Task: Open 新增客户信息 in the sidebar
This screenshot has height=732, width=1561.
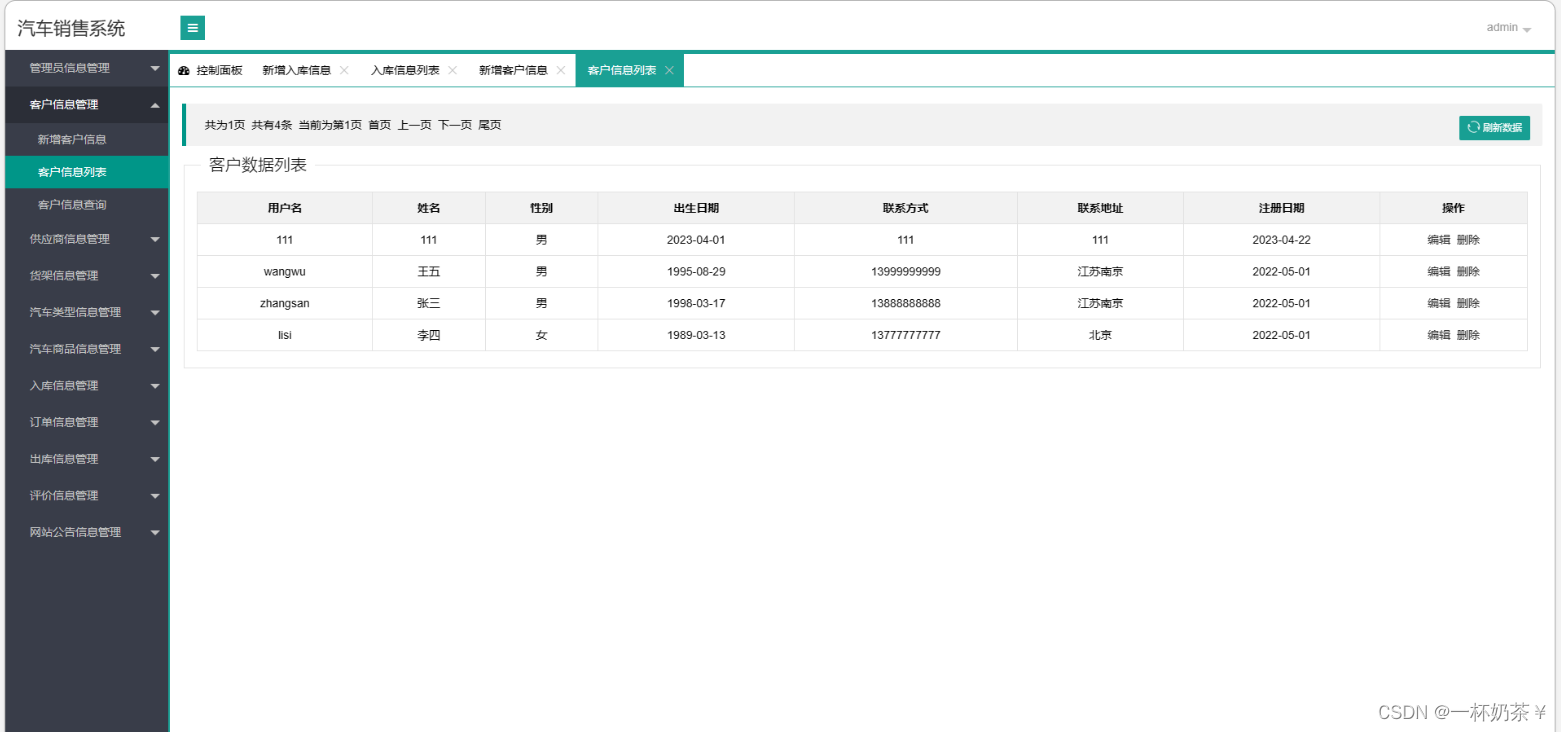Action: (87, 139)
